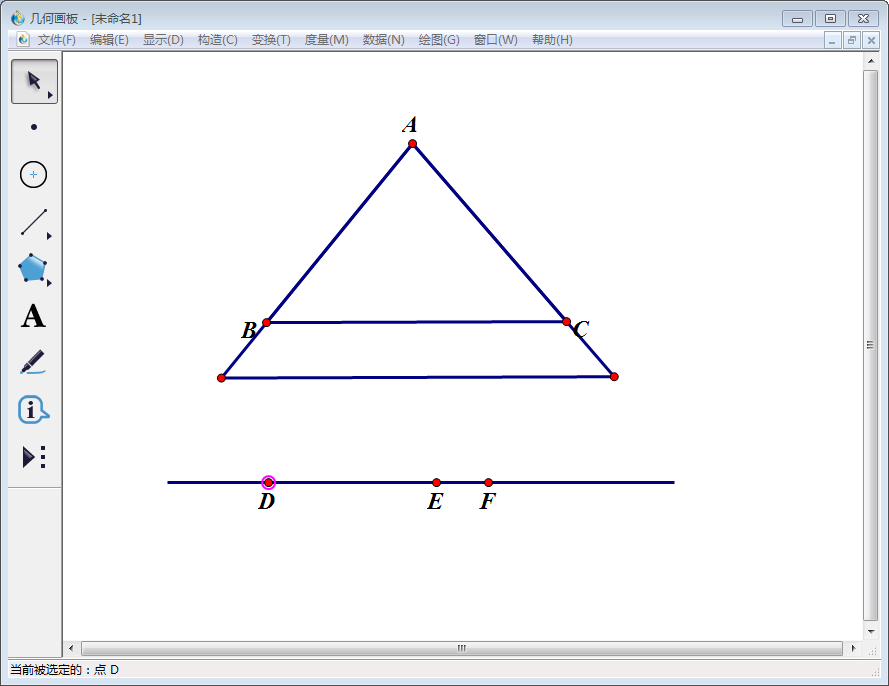Click the vertical scrollbar up arrow

coord(871,61)
